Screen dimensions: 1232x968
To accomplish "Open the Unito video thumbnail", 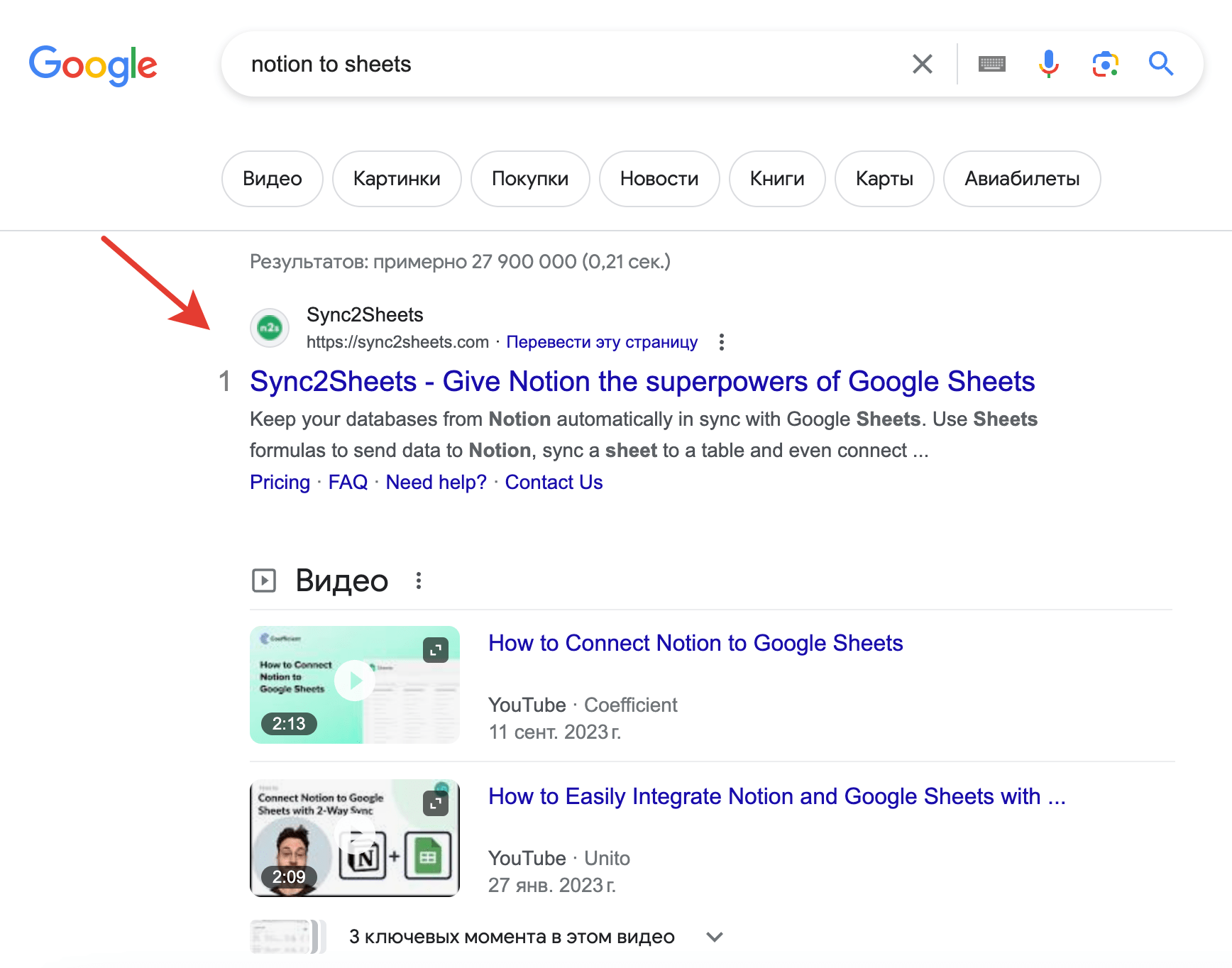I will [354, 837].
